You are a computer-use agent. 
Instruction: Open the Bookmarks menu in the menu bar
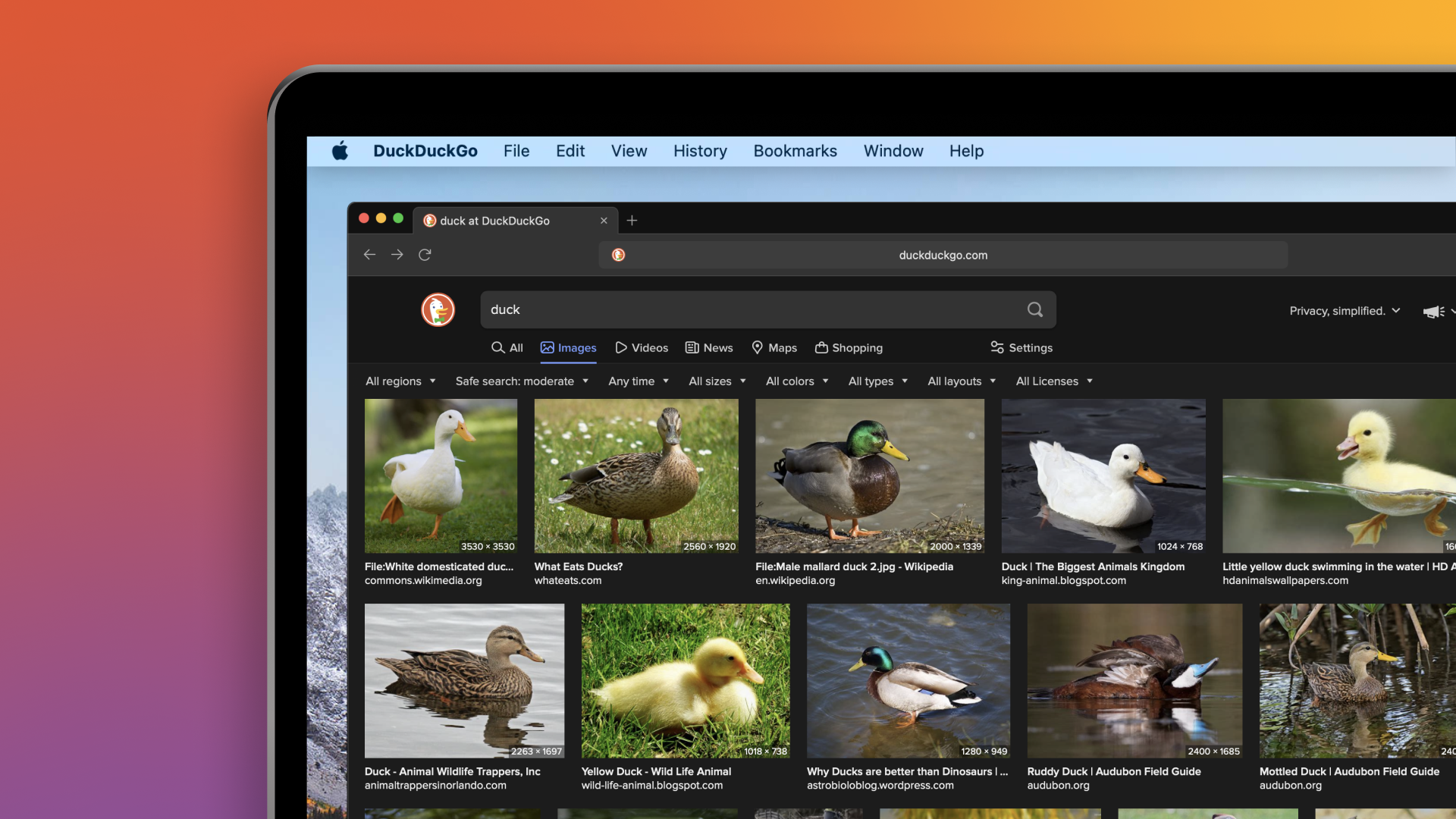(x=795, y=151)
